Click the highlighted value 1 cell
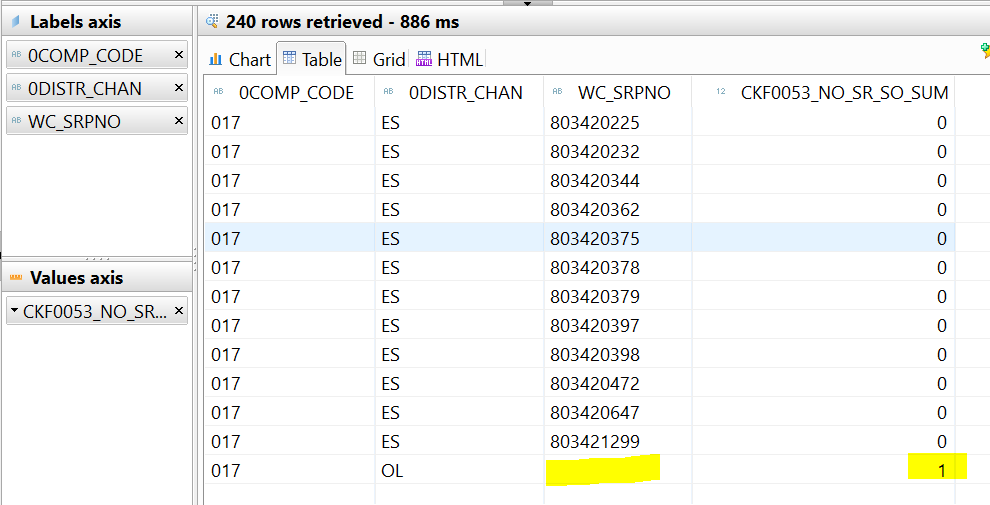The image size is (990, 505). (x=937, y=470)
